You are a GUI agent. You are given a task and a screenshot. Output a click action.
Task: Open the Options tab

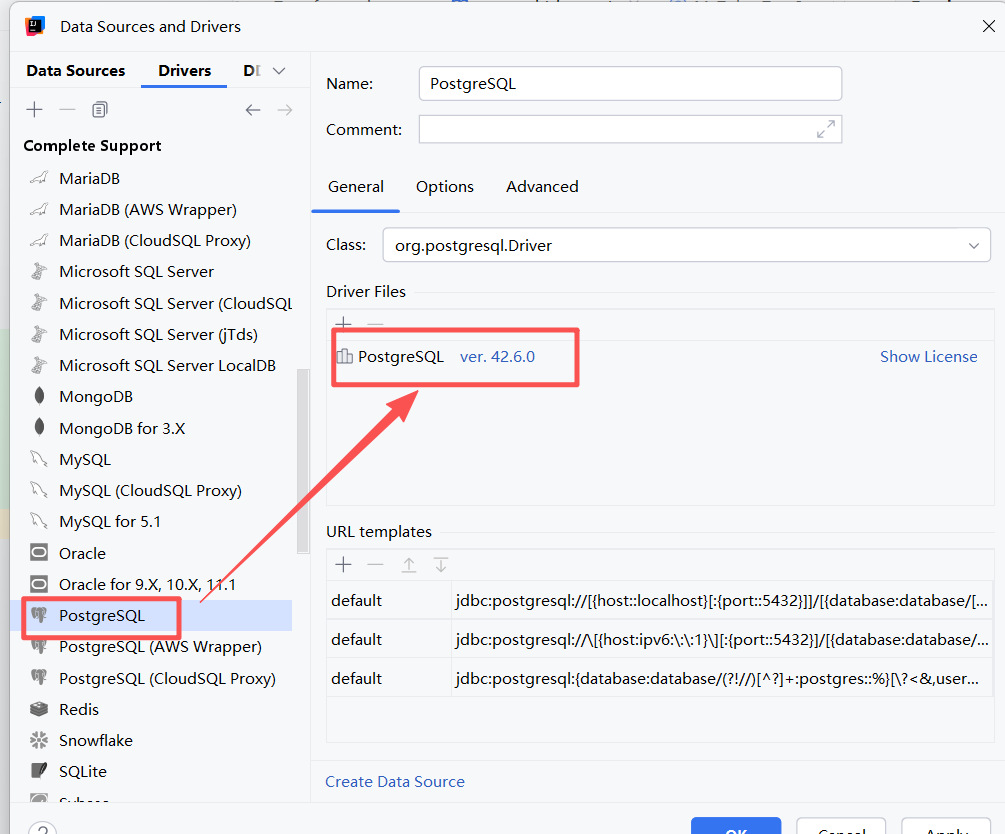[445, 187]
